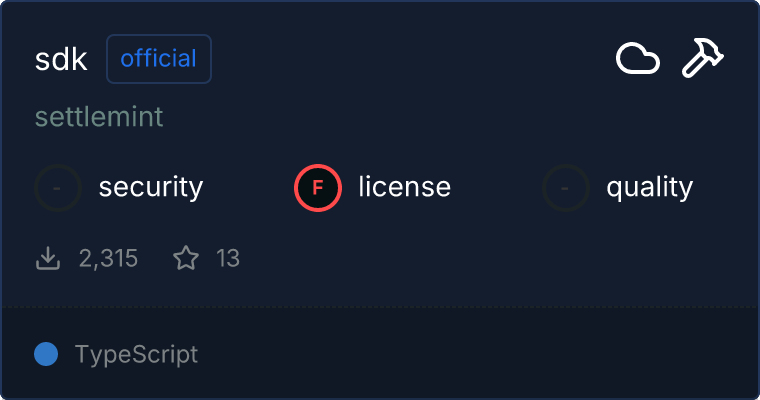
Task: Click the dotted divider above the footer
Action: tap(380, 306)
